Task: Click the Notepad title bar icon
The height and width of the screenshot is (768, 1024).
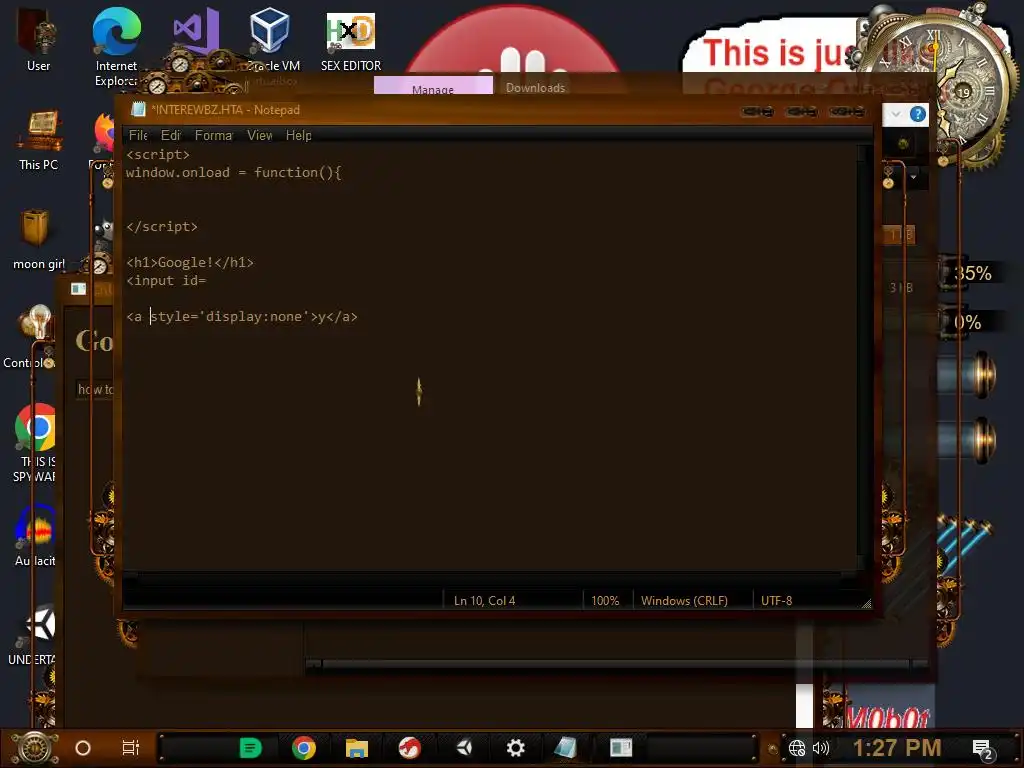Action: [x=138, y=110]
